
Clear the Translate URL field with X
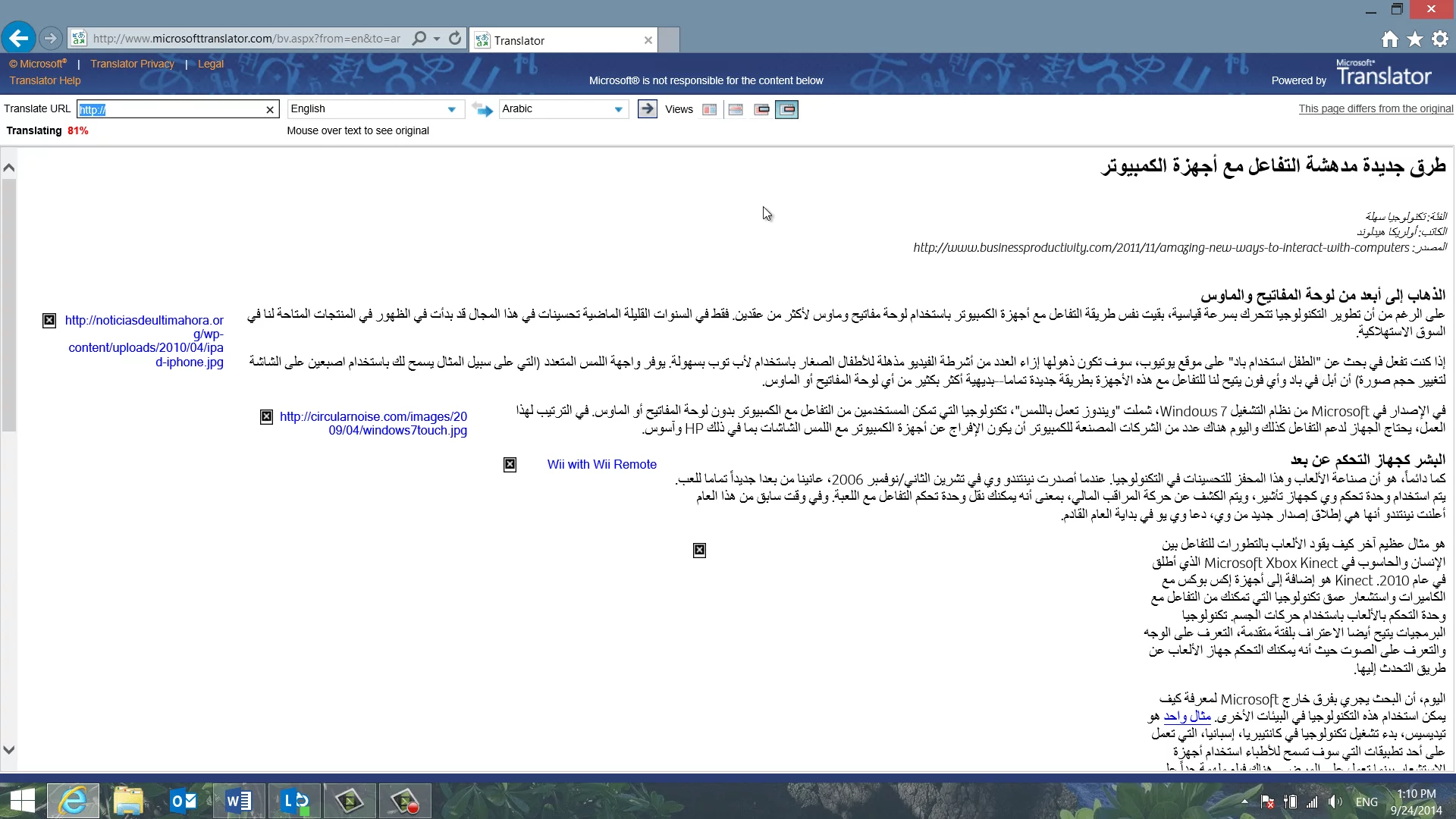tap(269, 109)
